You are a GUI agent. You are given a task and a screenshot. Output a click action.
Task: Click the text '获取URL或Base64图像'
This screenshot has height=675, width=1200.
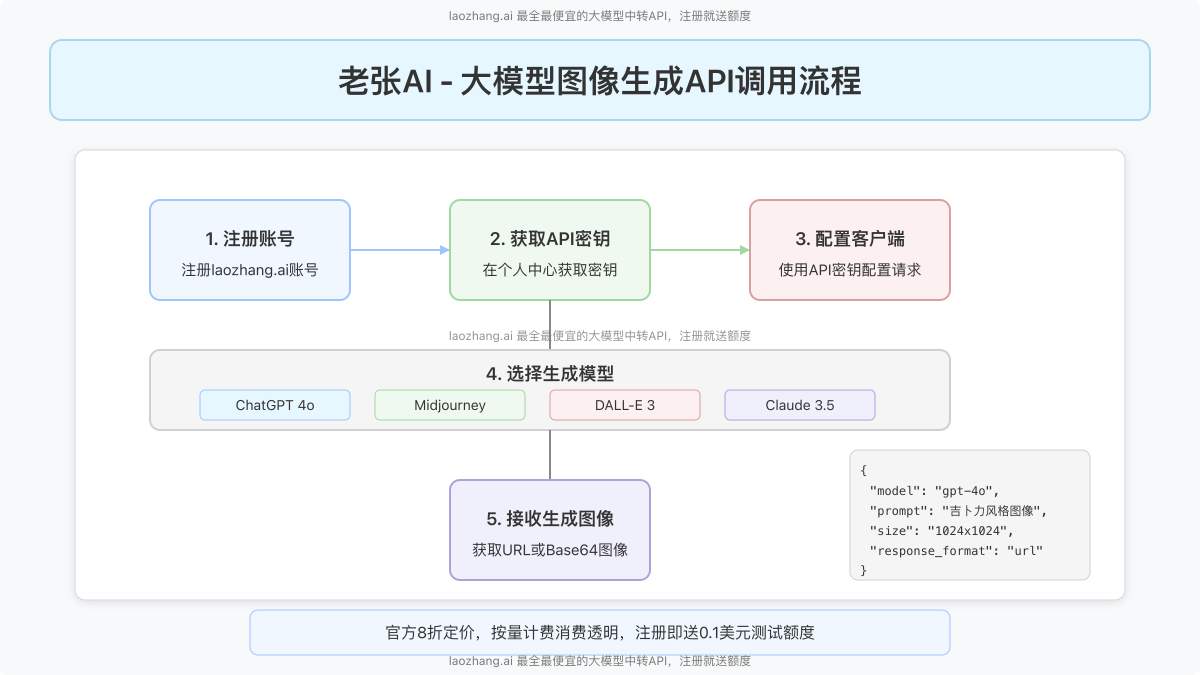tap(550, 550)
